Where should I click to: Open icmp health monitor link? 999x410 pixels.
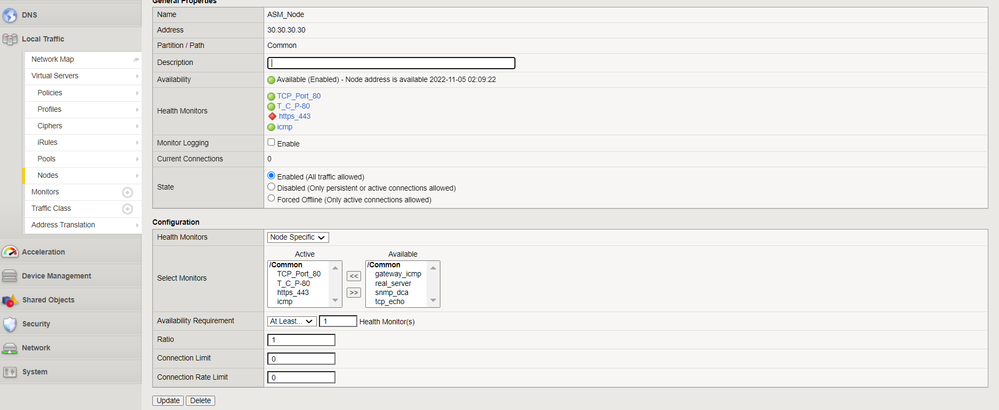(x=285, y=127)
